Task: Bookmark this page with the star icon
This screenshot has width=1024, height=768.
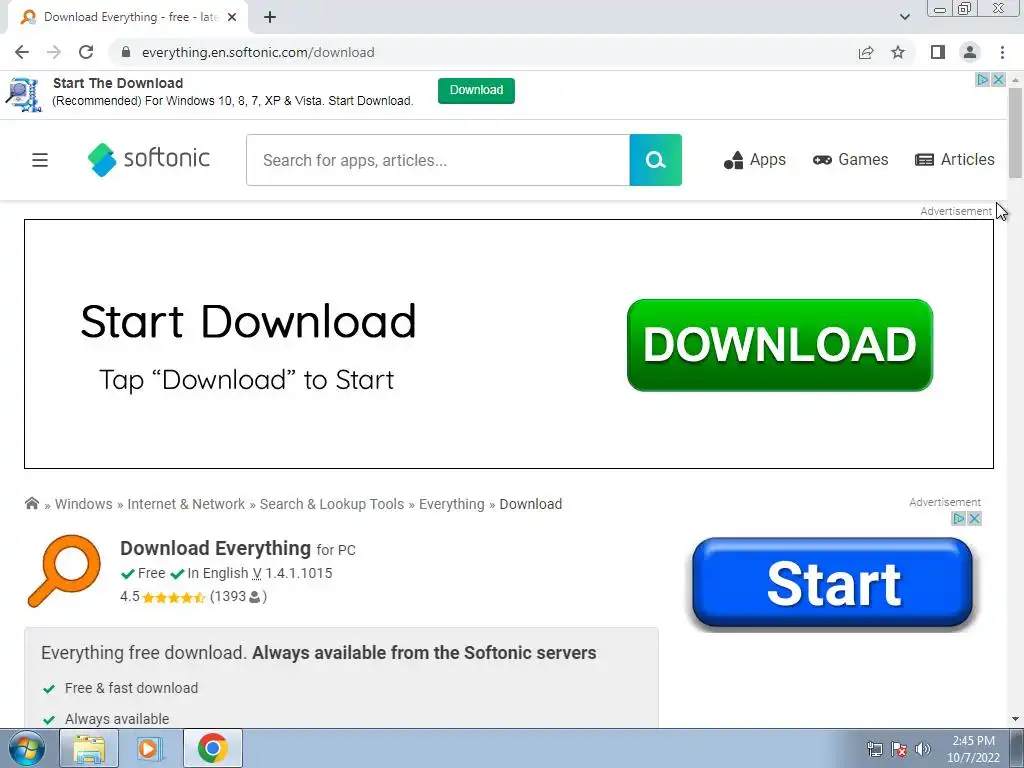Action: pyautogui.click(x=898, y=52)
